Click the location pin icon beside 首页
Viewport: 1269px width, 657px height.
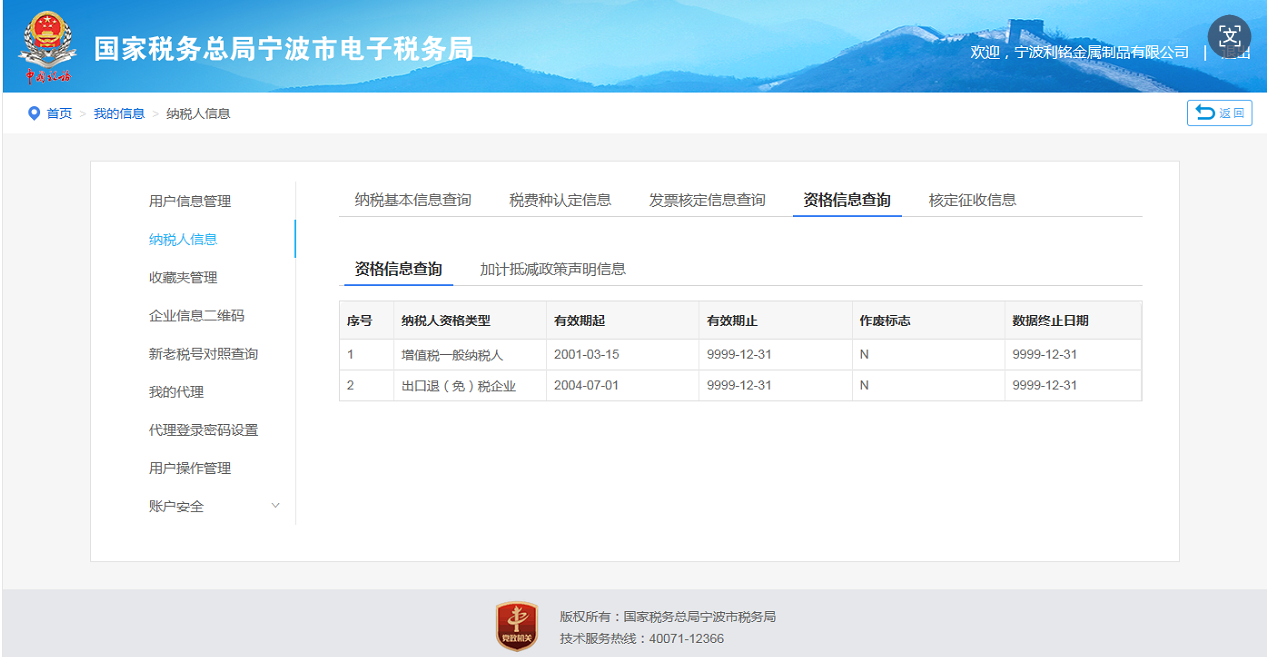click(x=34, y=113)
